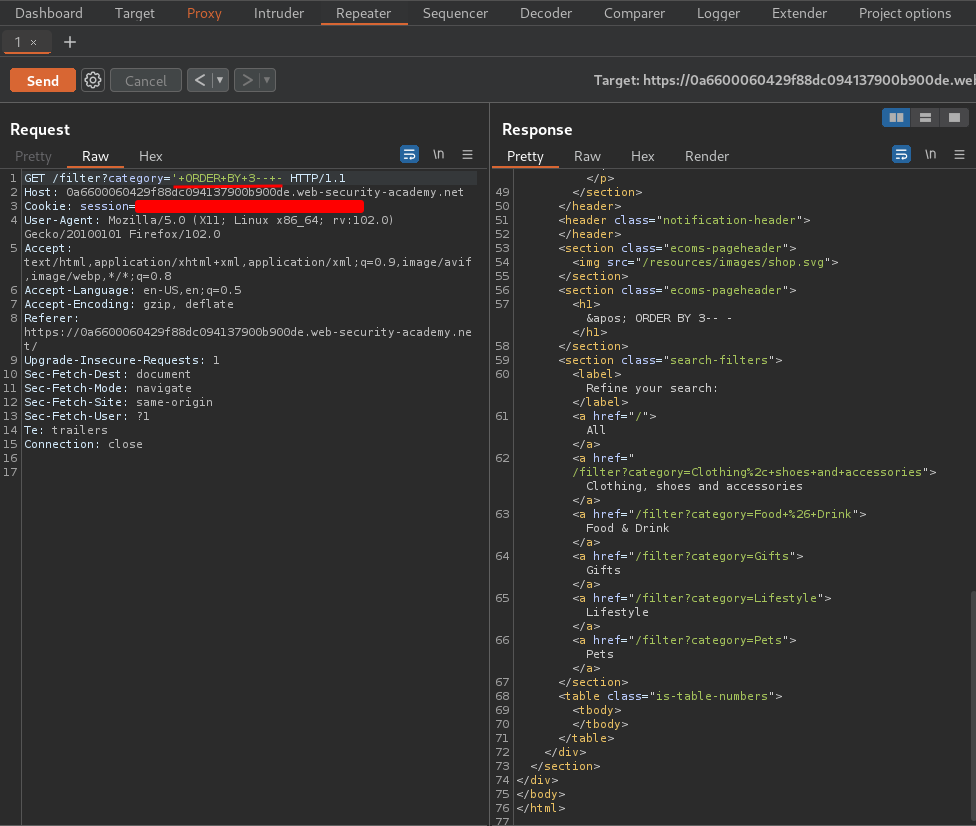Click the /filter?category=Pets href line

point(684,641)
